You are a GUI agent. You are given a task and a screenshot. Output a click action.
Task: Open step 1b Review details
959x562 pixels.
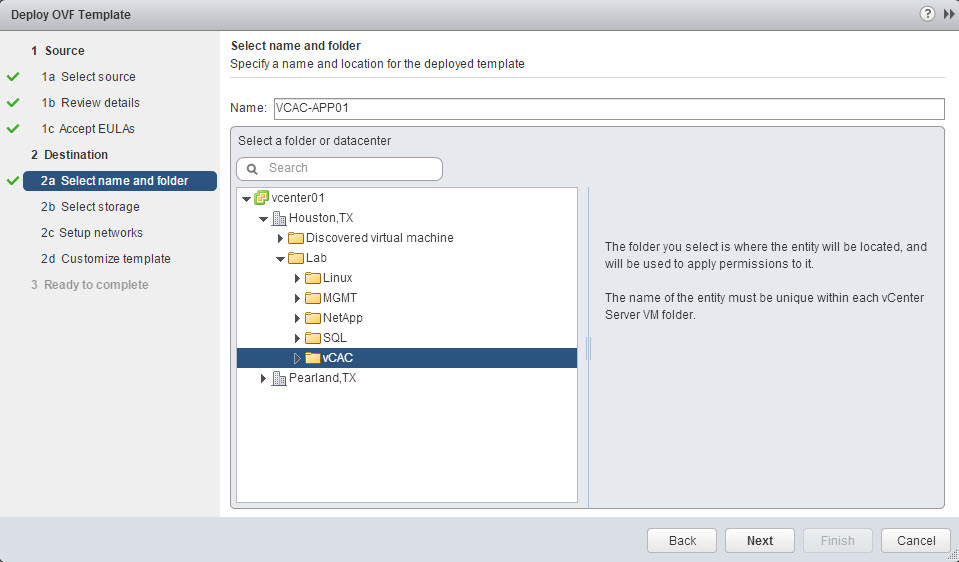100,103
